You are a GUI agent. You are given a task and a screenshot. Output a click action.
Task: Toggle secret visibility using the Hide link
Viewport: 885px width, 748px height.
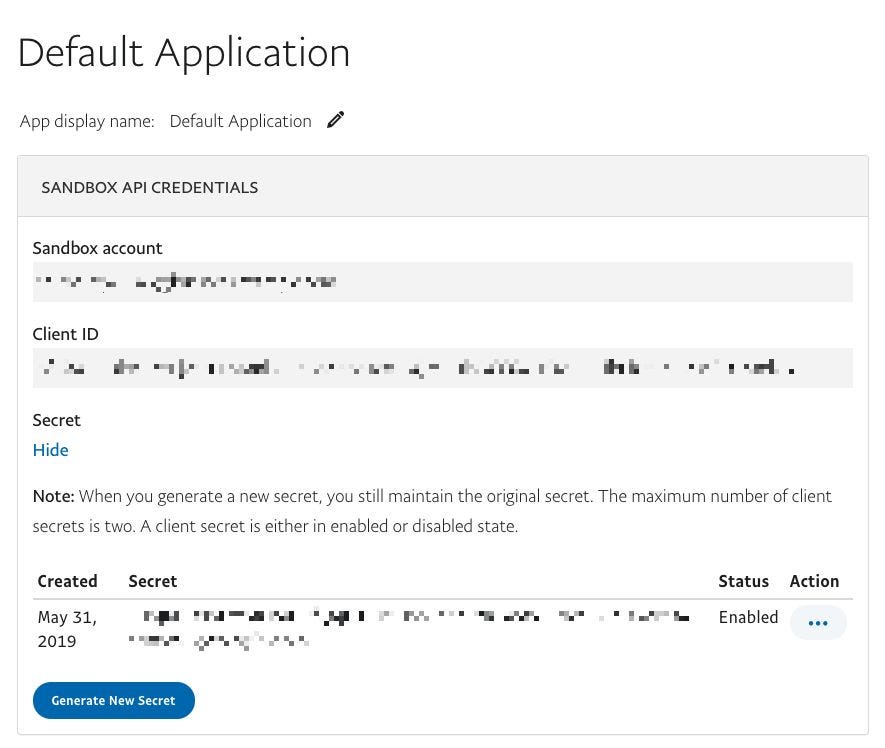50,450
